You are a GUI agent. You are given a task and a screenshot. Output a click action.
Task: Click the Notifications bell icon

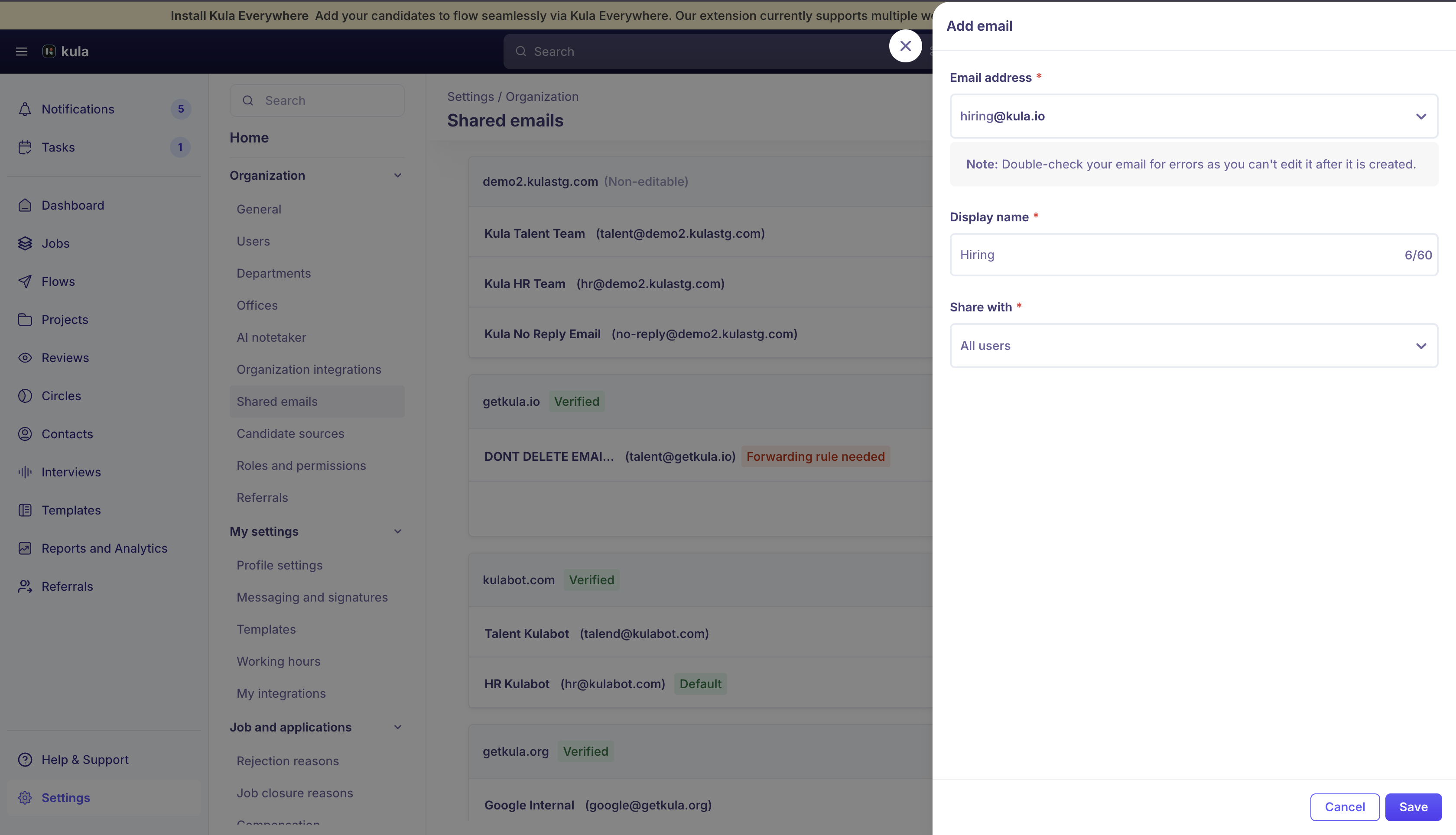(x=25, y=109)
